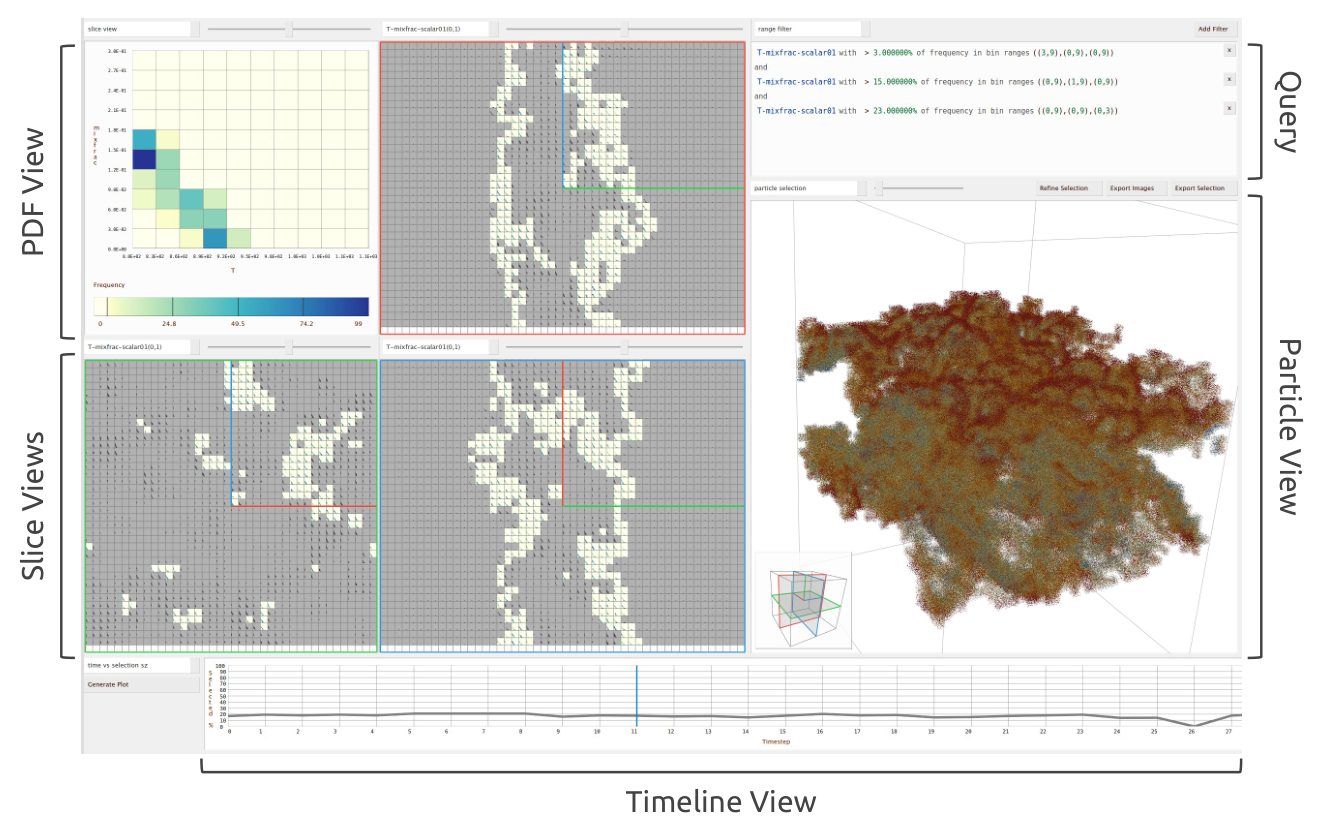The image size is (1322, 830).
Task: Click the slider above the blue-bordered slice view
Action: 625,346
